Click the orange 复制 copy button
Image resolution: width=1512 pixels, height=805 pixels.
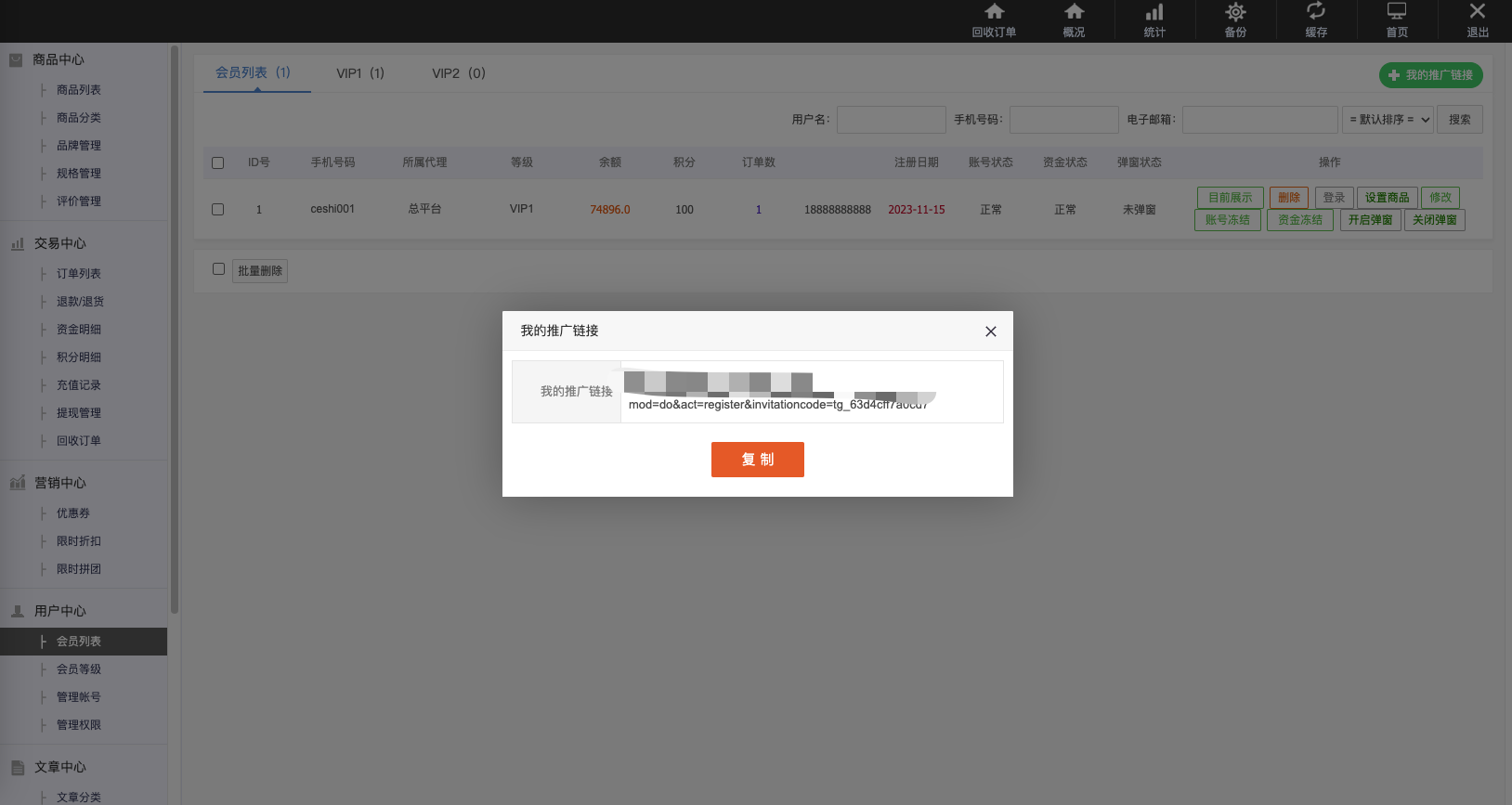point(758,460)
